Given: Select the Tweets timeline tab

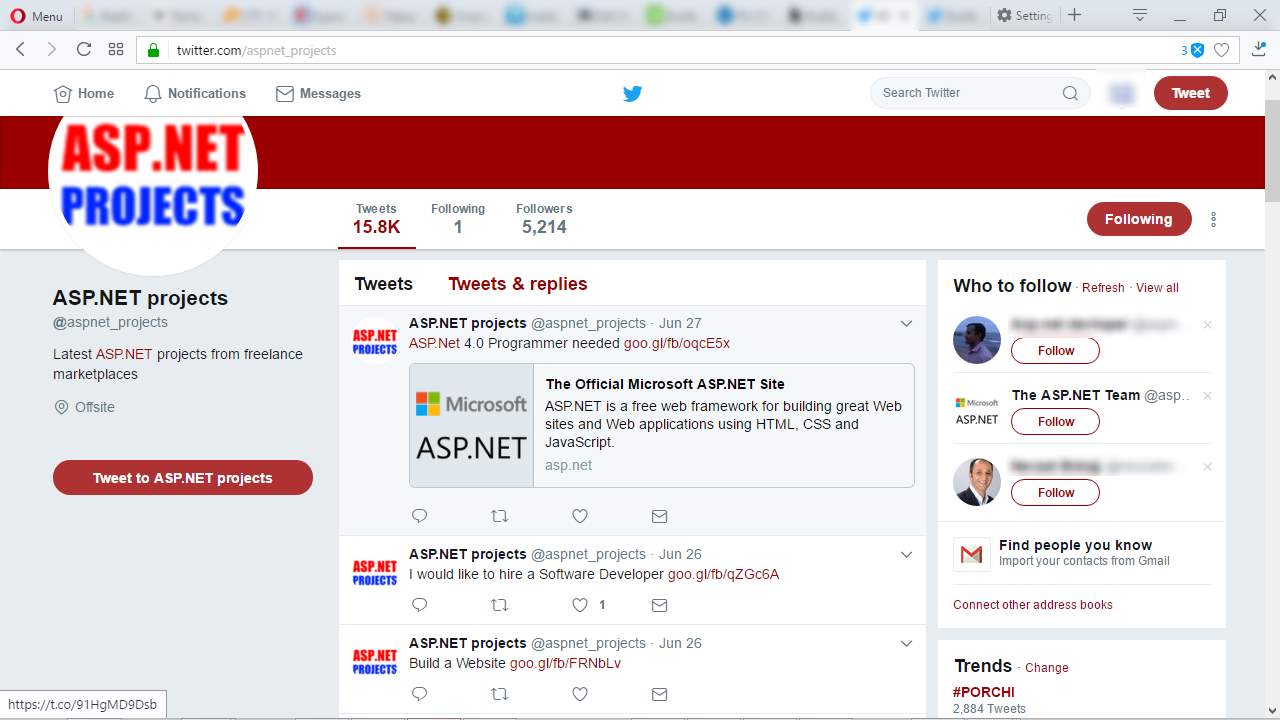Looking at the screenshot, I should click(x=383, y=284).
